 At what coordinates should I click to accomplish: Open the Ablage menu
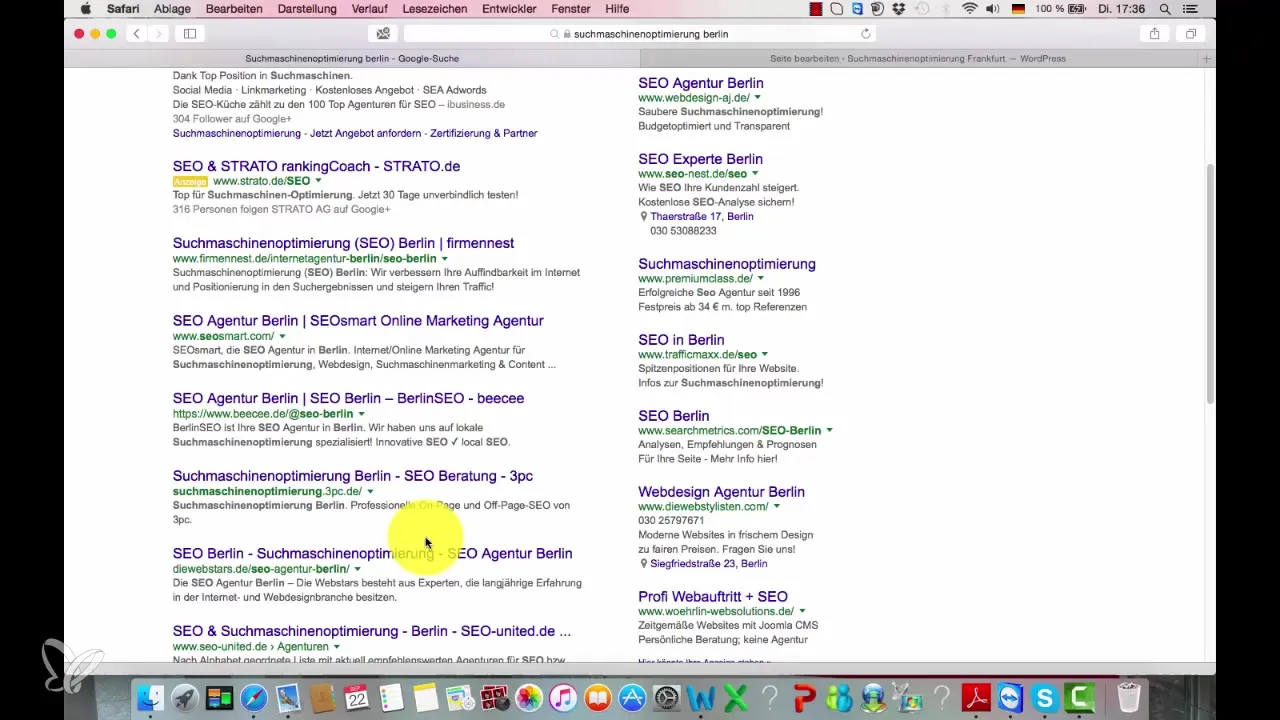point(173,9)
